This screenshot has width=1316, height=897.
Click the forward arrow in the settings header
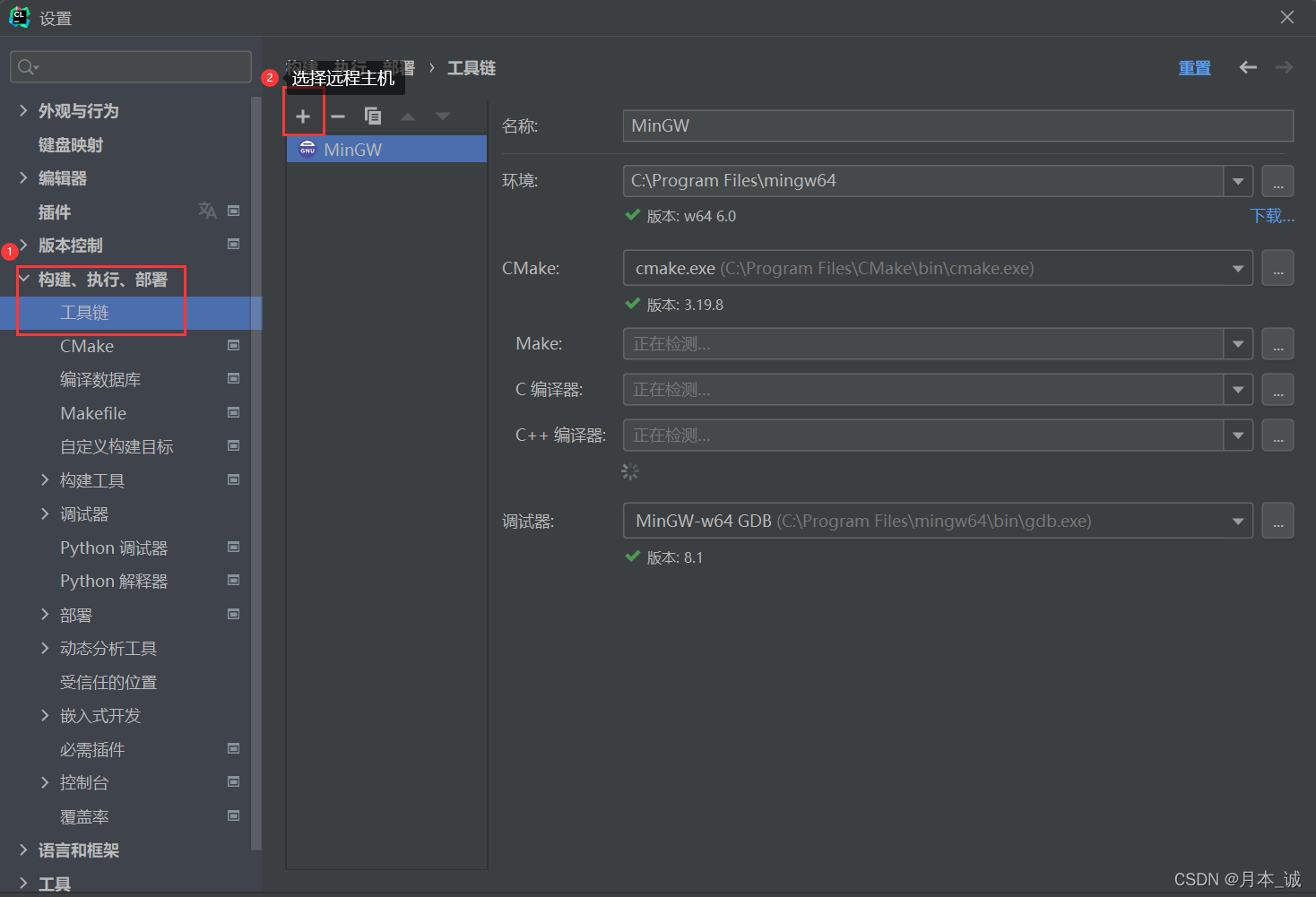click(1284, 67)
